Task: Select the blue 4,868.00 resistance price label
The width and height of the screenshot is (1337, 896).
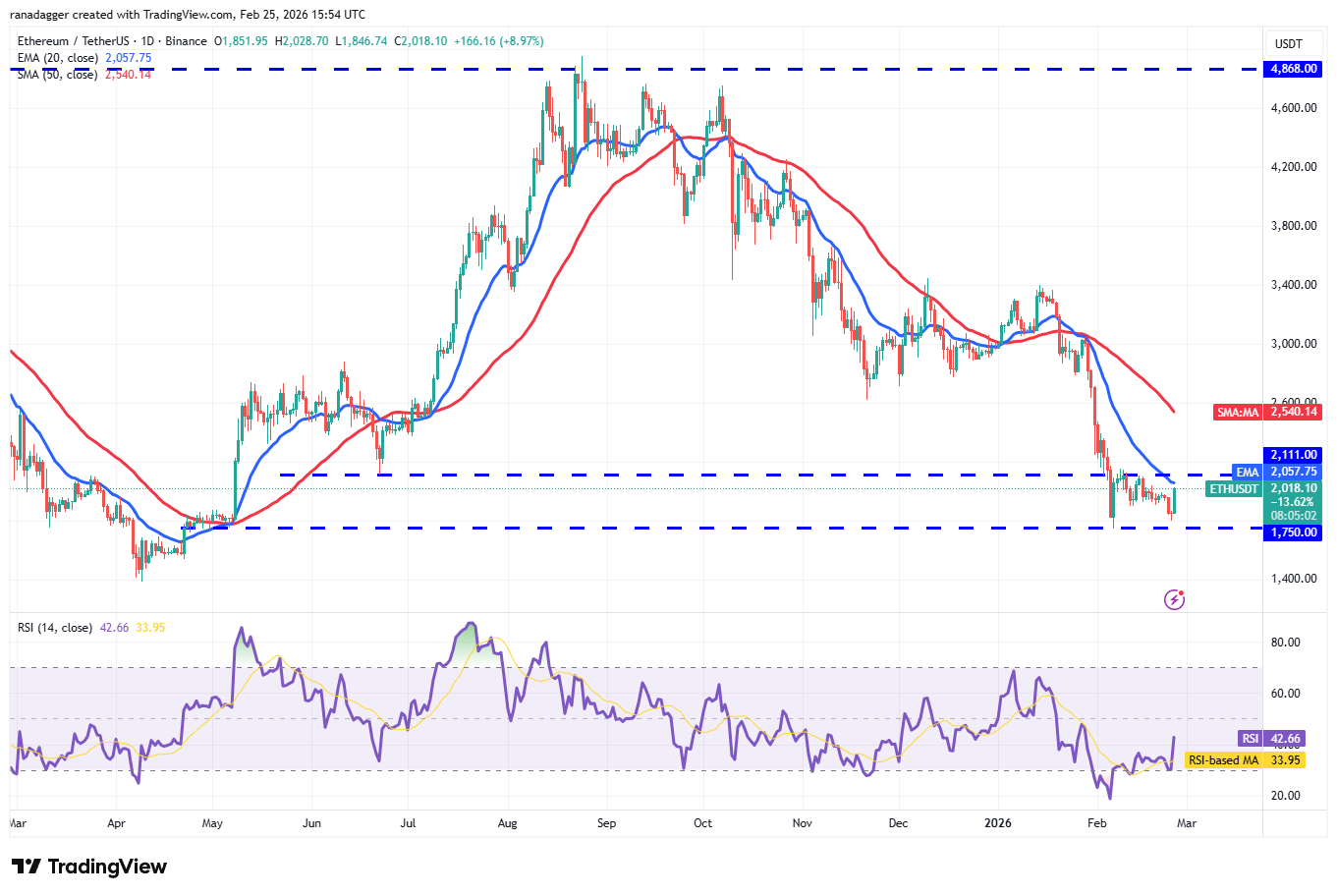Action: (1292, 69)
